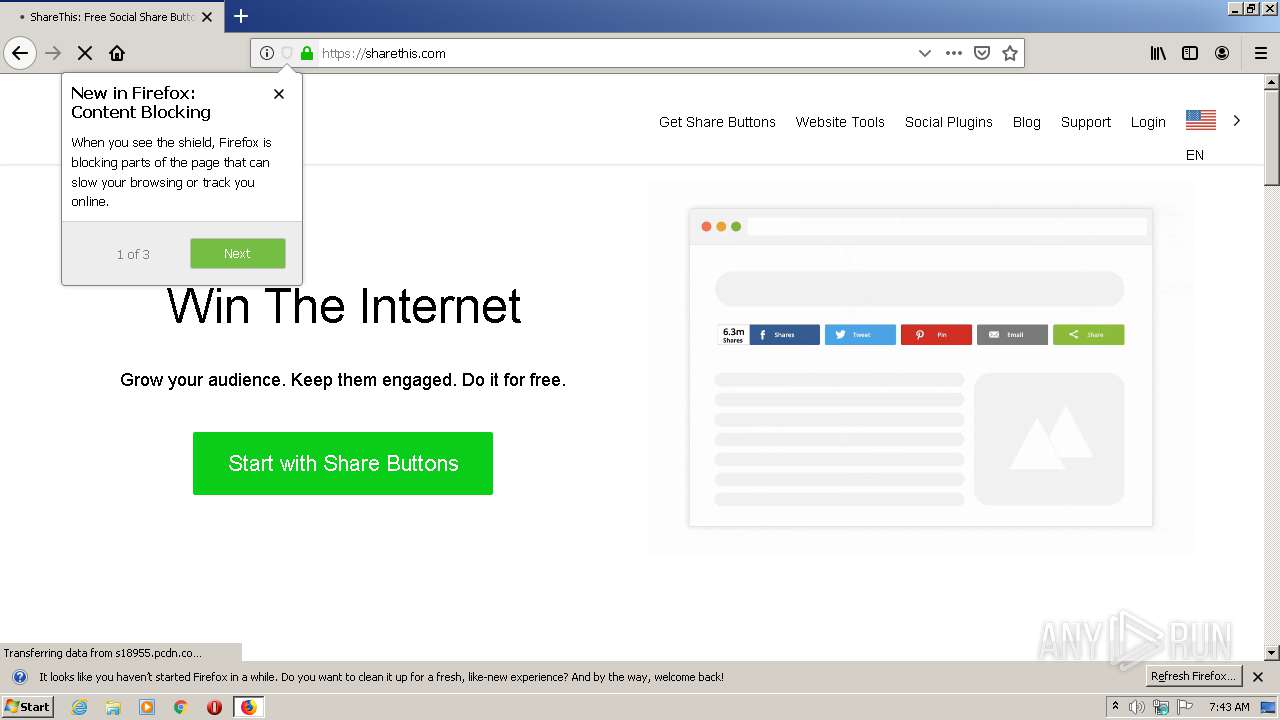Click the scrollbar up arrow

[x=1272, y=83]
